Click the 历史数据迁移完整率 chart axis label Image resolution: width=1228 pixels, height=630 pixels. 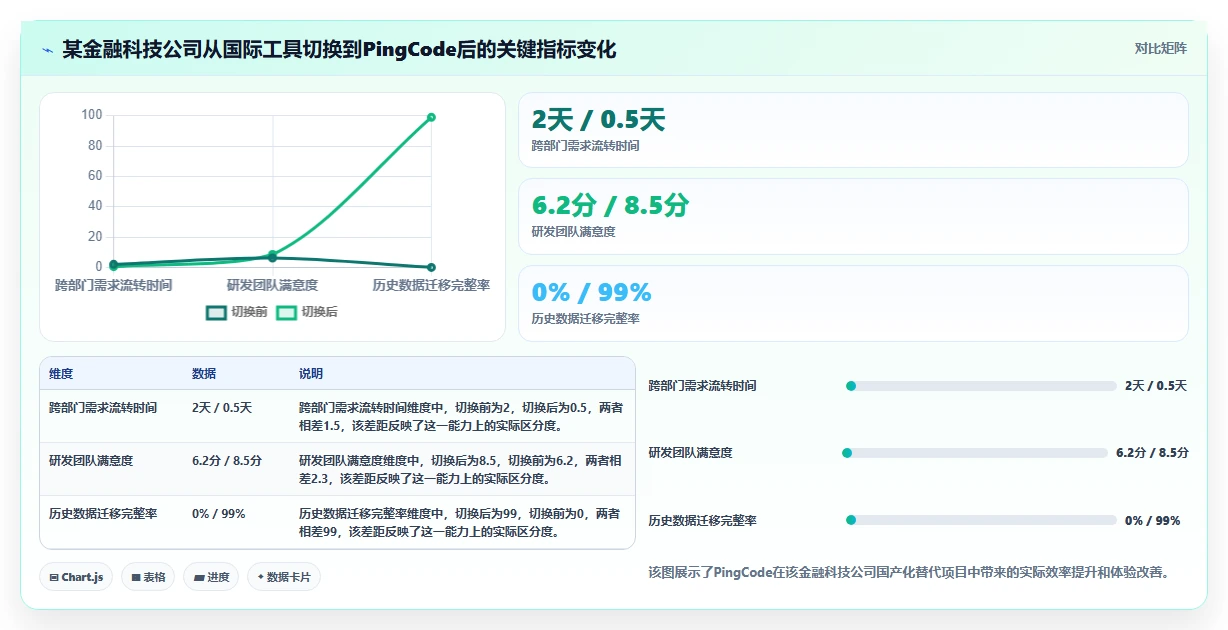[431, 285]
